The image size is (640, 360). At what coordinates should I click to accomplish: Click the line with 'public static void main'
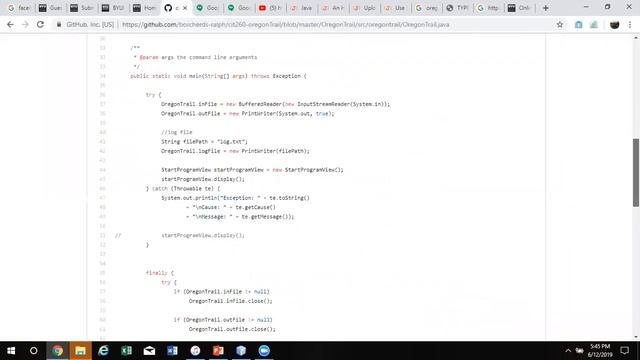pyautogui.click(x=218, y=76)
